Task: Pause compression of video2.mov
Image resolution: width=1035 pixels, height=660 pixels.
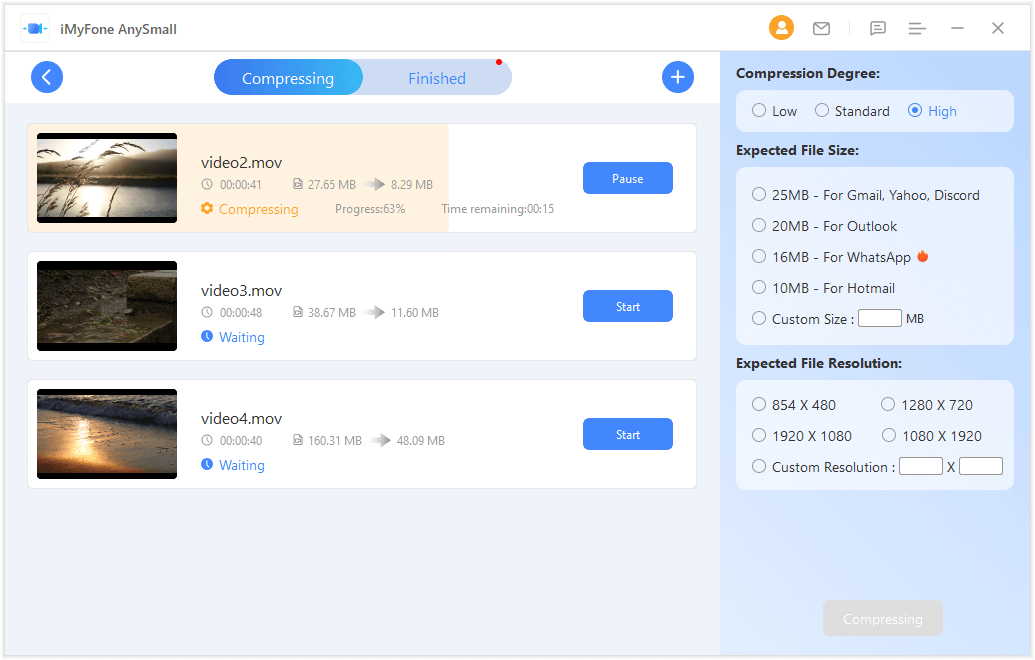Action: (x=628, y=178)
